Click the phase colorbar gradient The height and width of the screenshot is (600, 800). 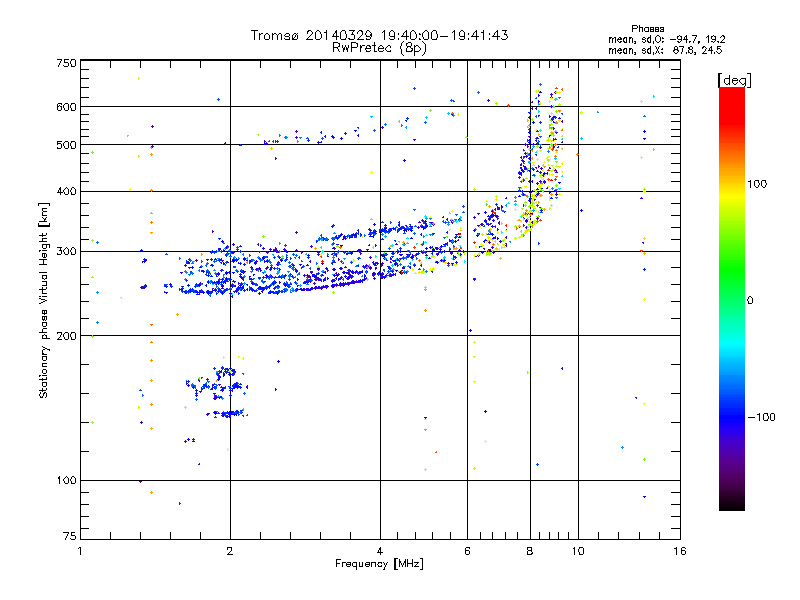732,299
